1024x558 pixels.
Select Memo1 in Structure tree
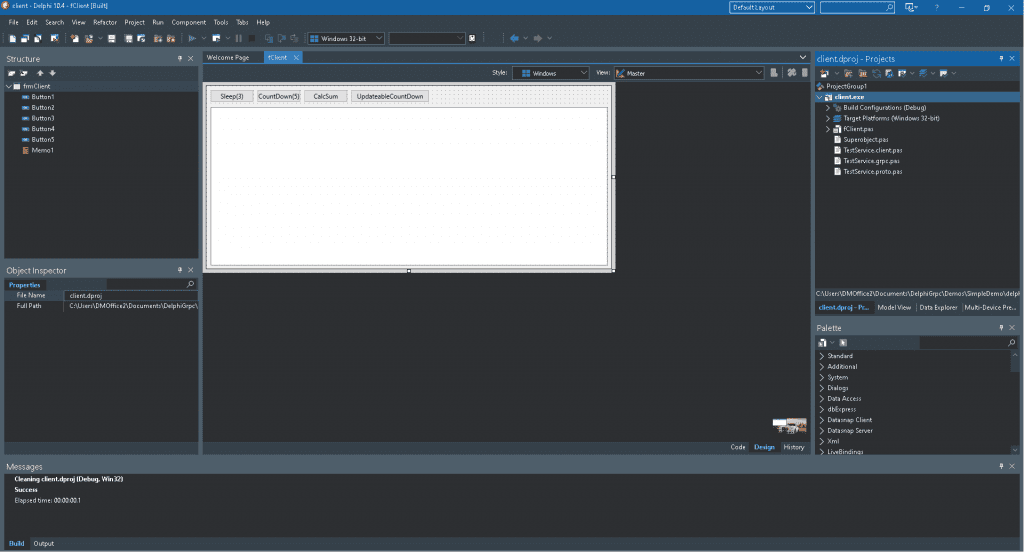tap(42, 150)
